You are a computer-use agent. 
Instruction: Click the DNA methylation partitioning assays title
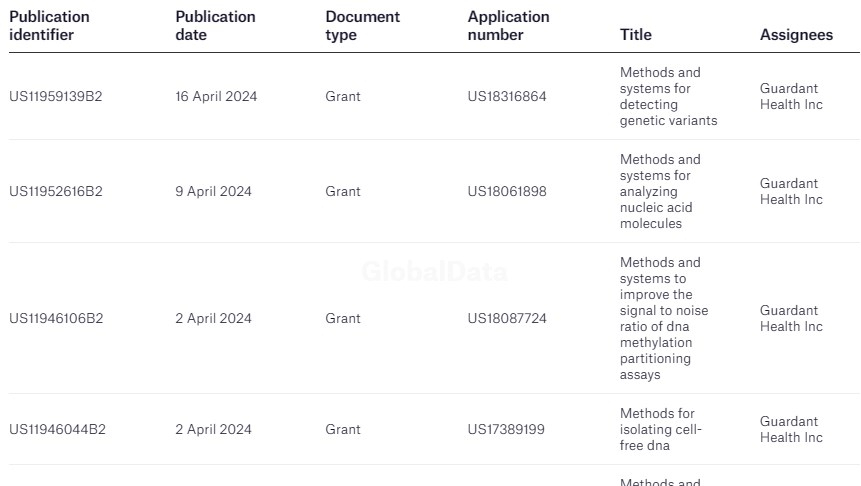coord(663,319)
